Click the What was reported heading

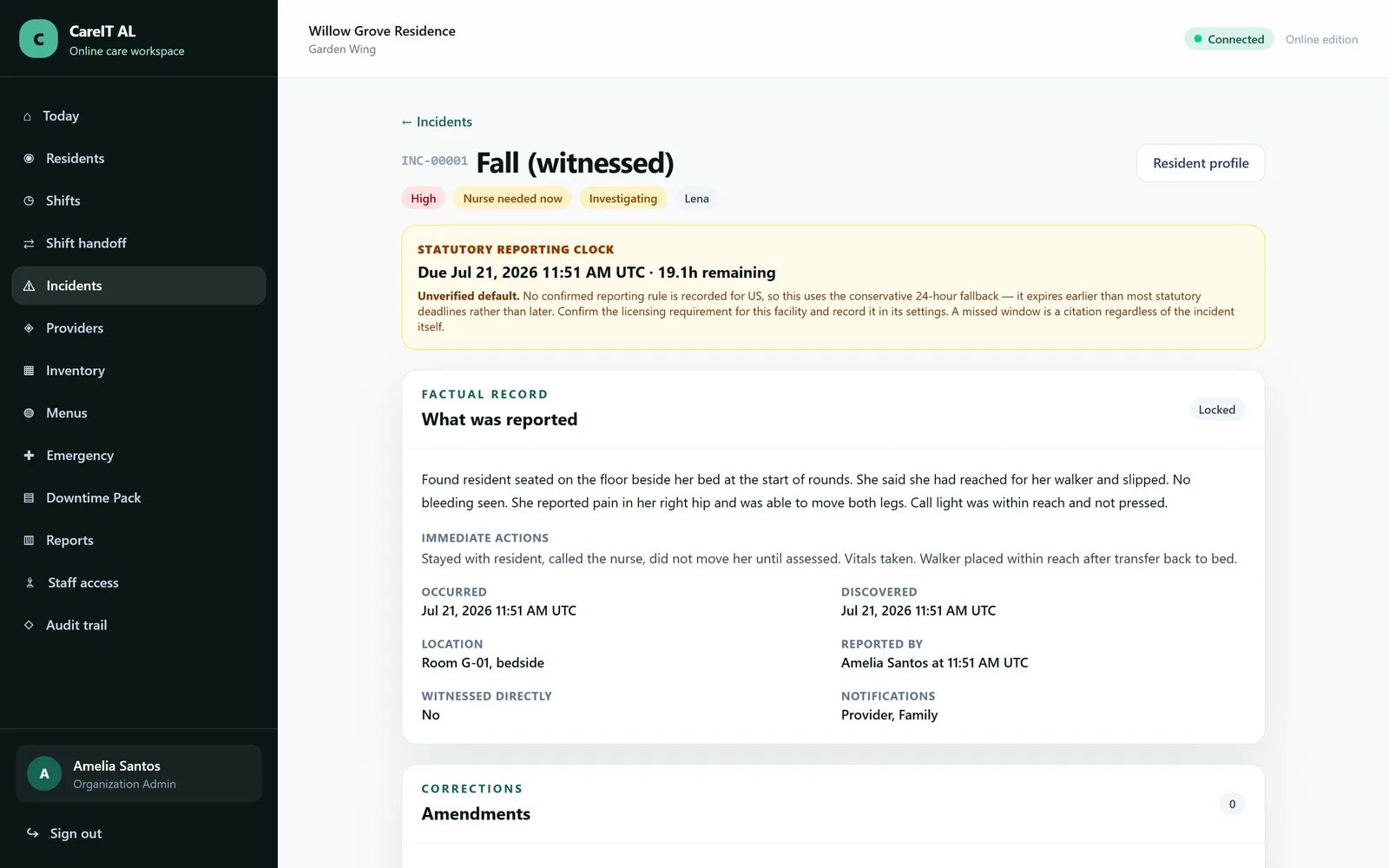coord(499,420)
